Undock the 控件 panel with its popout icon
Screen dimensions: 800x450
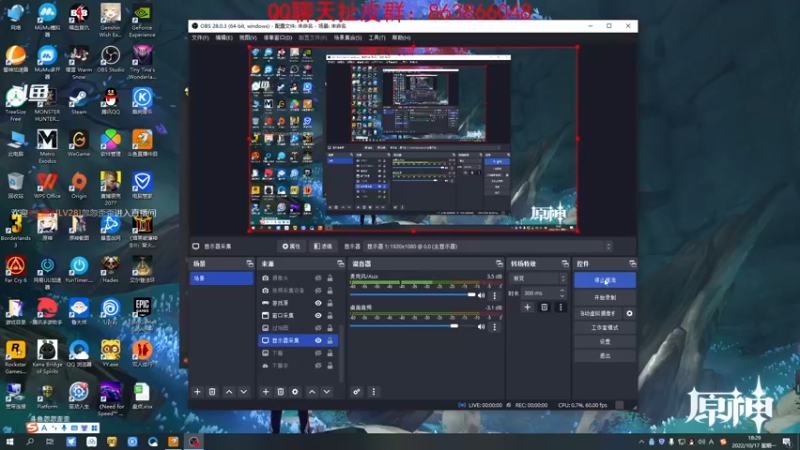[x=633, y=264]
